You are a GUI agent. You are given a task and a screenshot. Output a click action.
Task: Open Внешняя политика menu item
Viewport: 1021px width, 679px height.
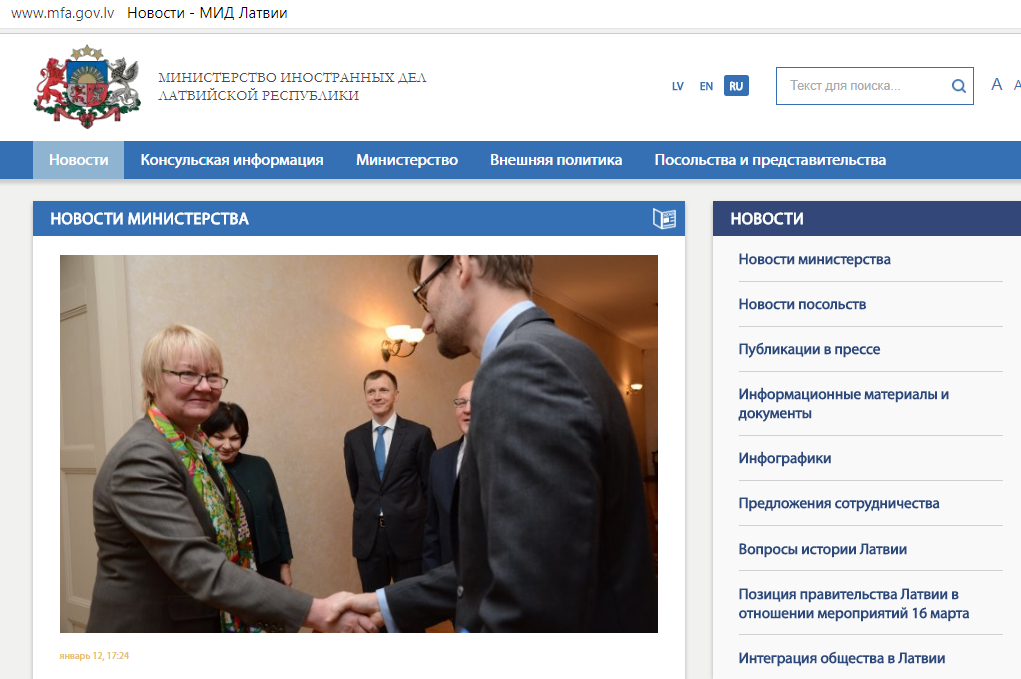point(556,160)
